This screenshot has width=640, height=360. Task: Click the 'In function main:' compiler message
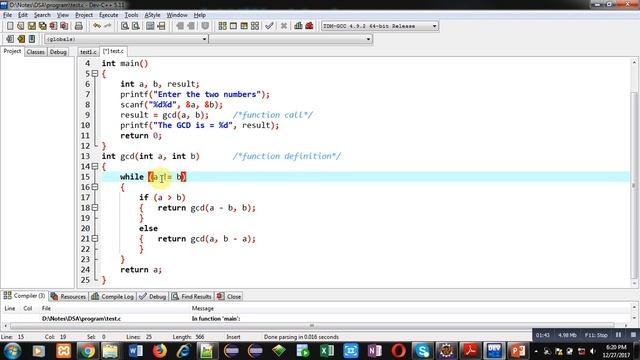(x=216, y=318)
